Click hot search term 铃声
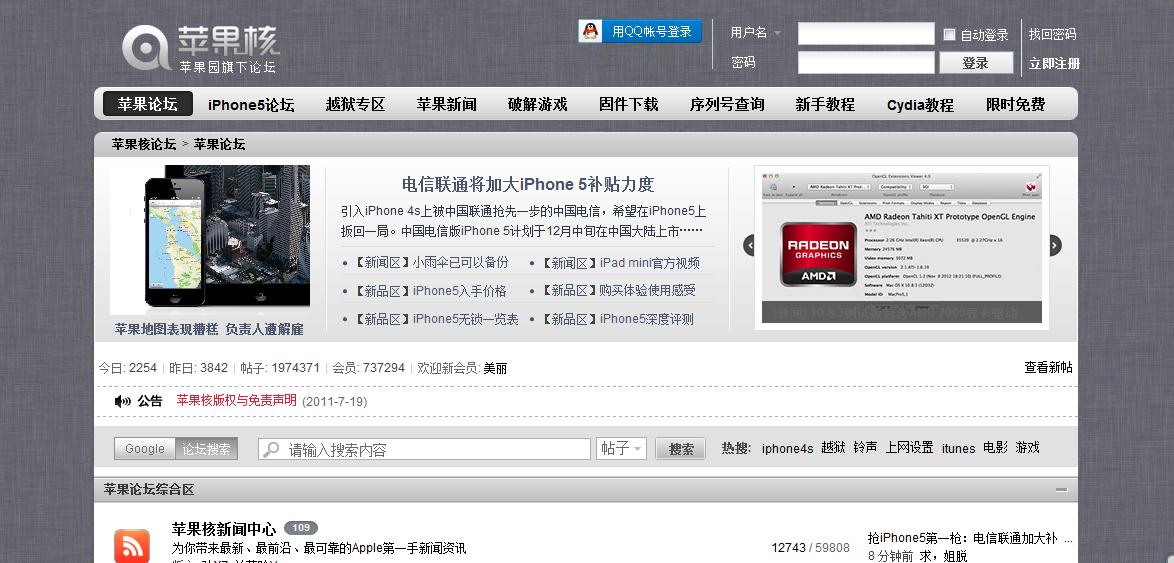 (866, 448)
